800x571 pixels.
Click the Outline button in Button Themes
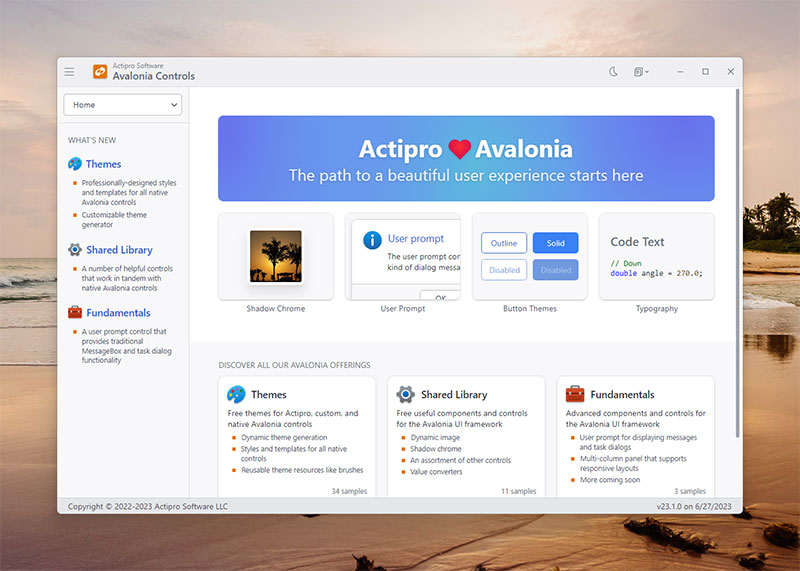504,243
